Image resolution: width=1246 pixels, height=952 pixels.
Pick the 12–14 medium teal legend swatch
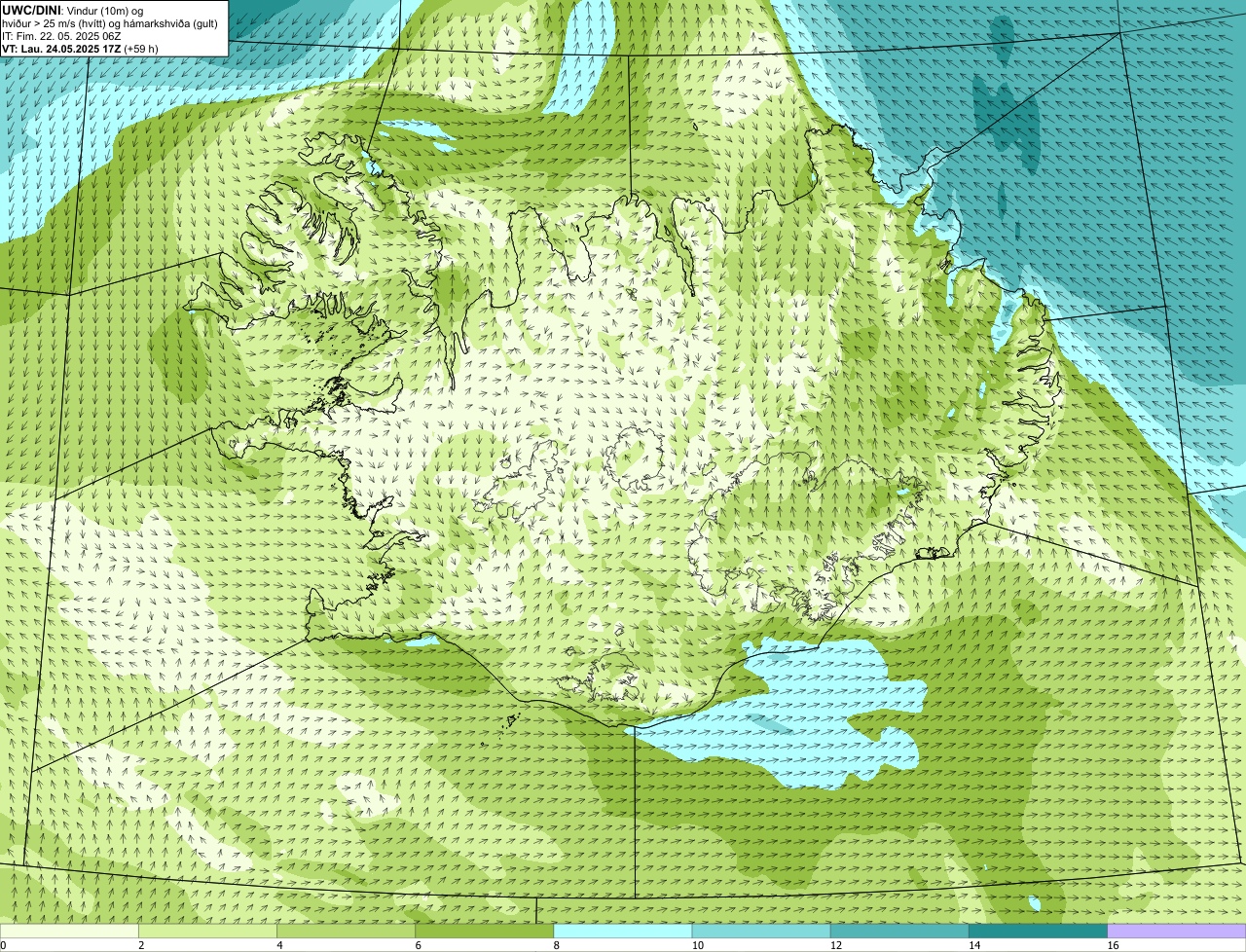(x=899, y=931)
